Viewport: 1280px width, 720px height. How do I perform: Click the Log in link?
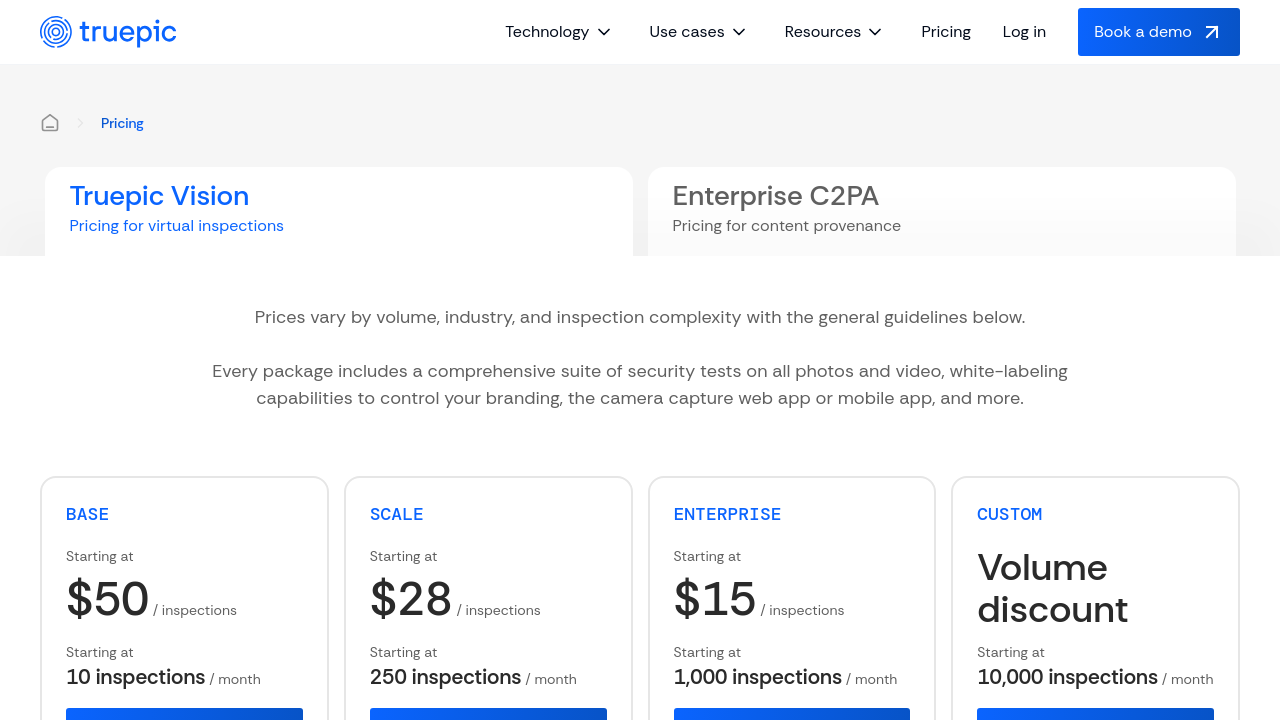[x=1024, y=32]
